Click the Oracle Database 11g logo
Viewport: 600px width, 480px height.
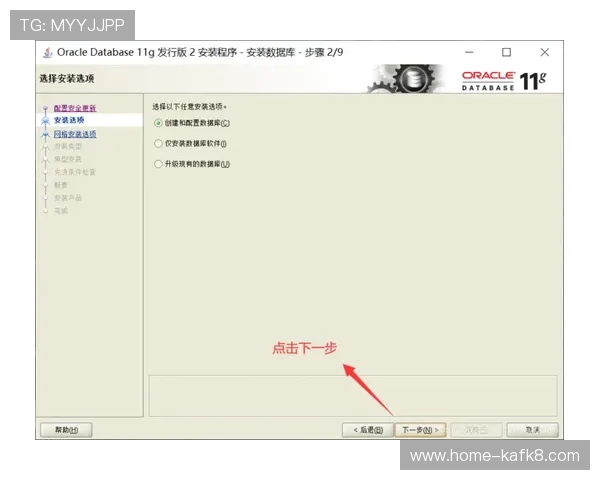504,81
